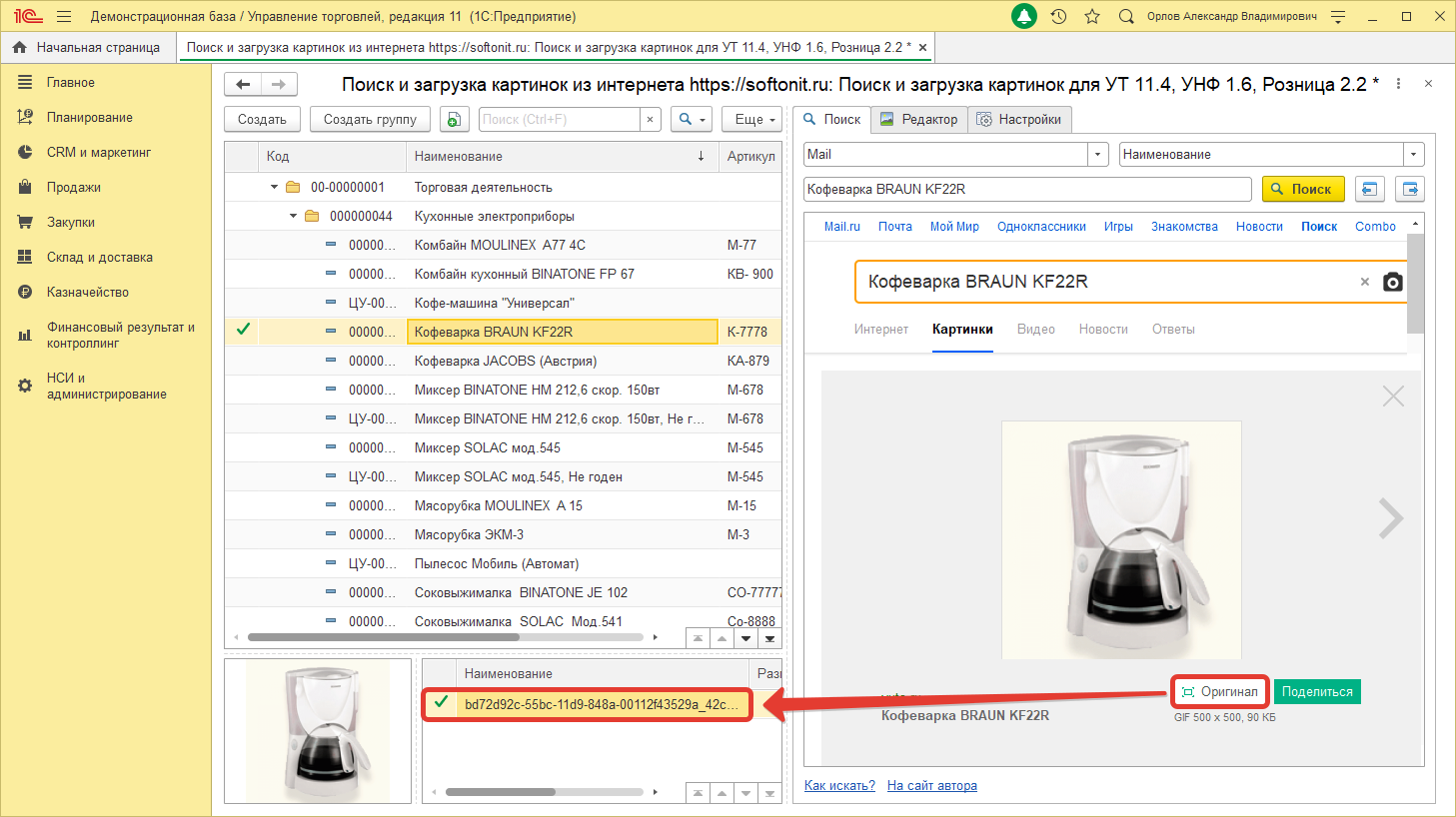Open Склад и доставка section
The width and height of the screenshot is (1456, 817).
coord(99,258)
